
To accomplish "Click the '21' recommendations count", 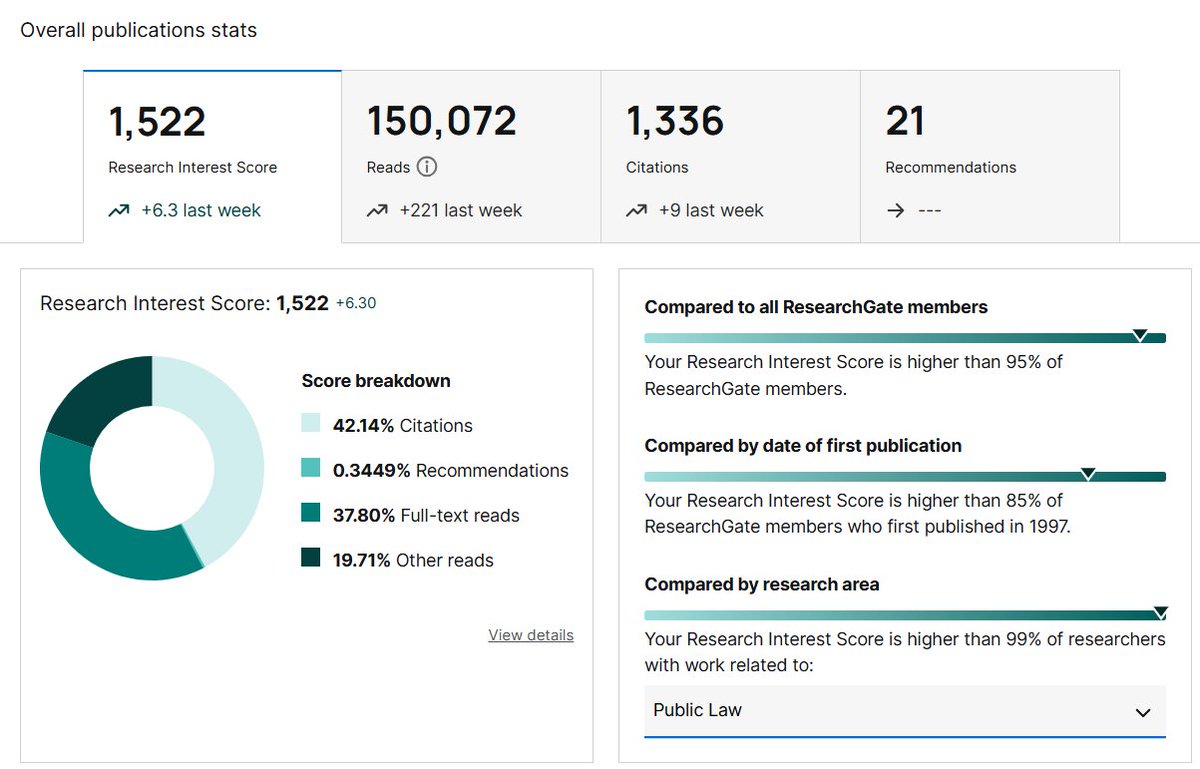I will [x=905, y=121].
